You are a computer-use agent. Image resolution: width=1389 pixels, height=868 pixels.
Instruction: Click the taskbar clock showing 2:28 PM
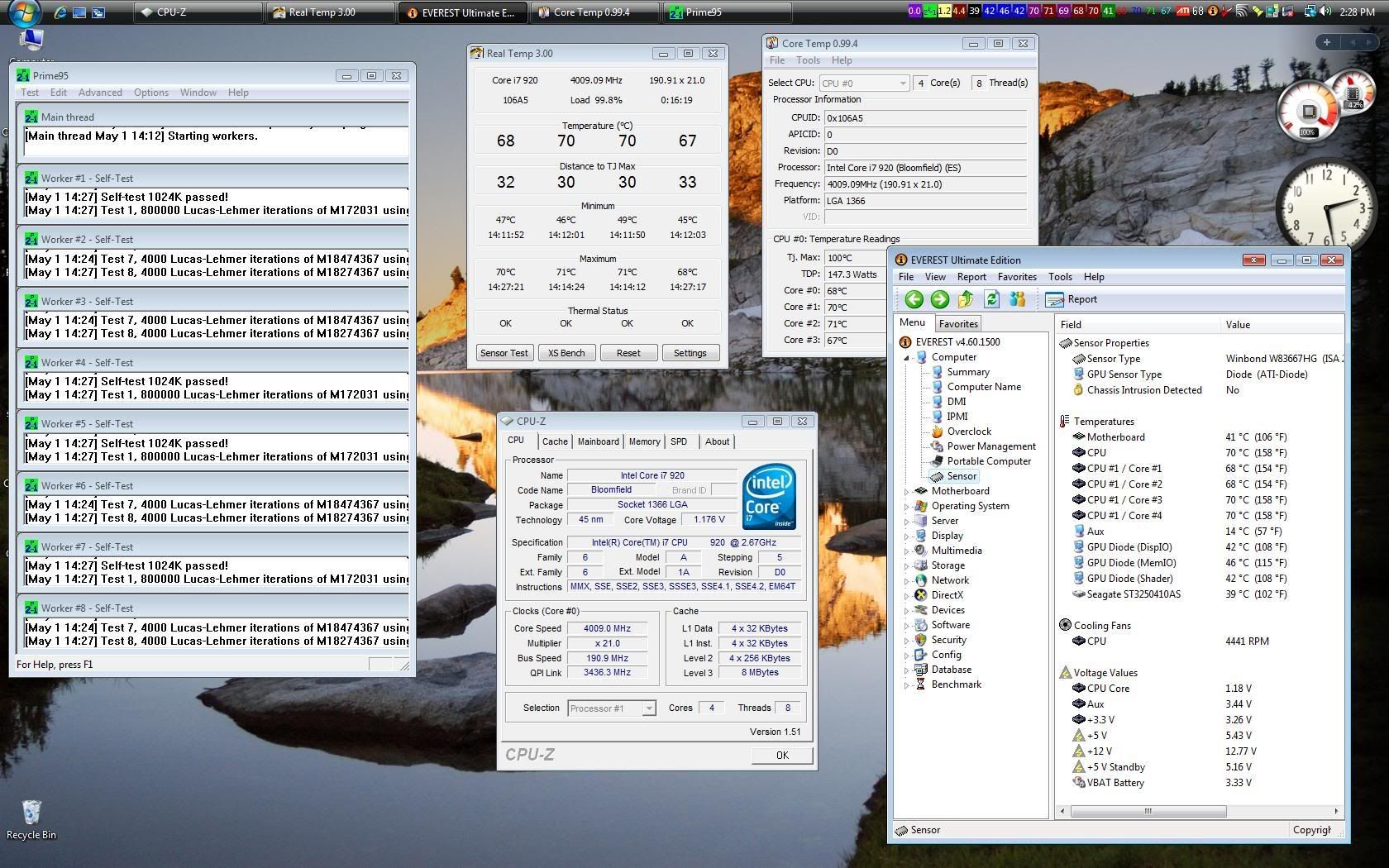coord(1357,12)
